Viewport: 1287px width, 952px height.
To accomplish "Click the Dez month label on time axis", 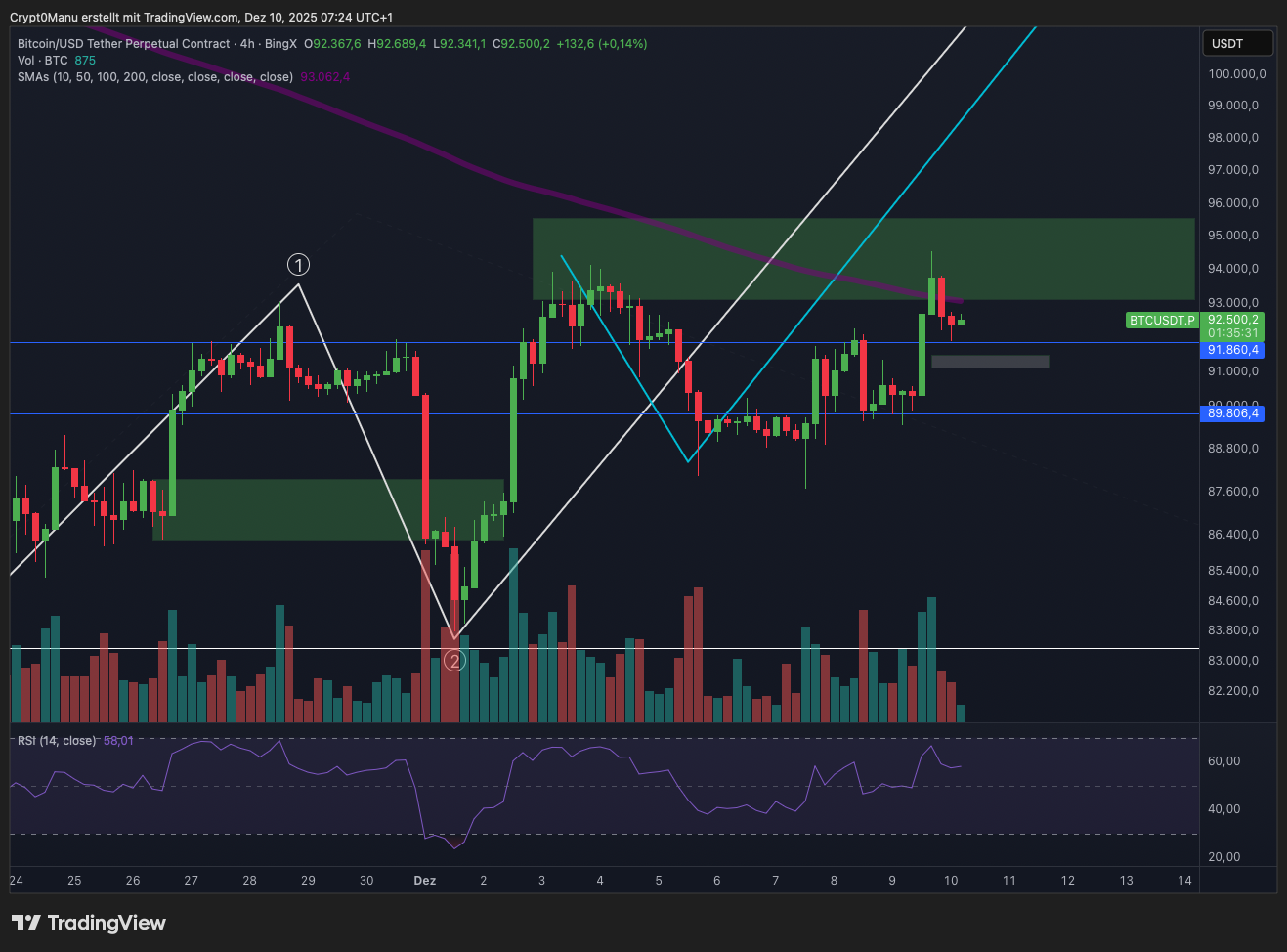I will point(425,881).
